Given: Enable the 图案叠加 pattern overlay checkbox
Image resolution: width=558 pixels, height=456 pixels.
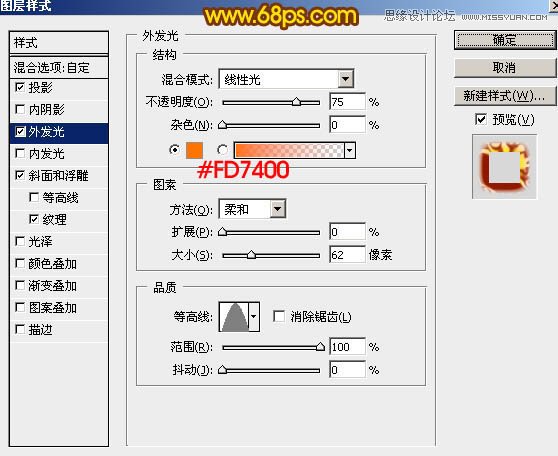Looking at the screenshot, I should tap(20, 307).
